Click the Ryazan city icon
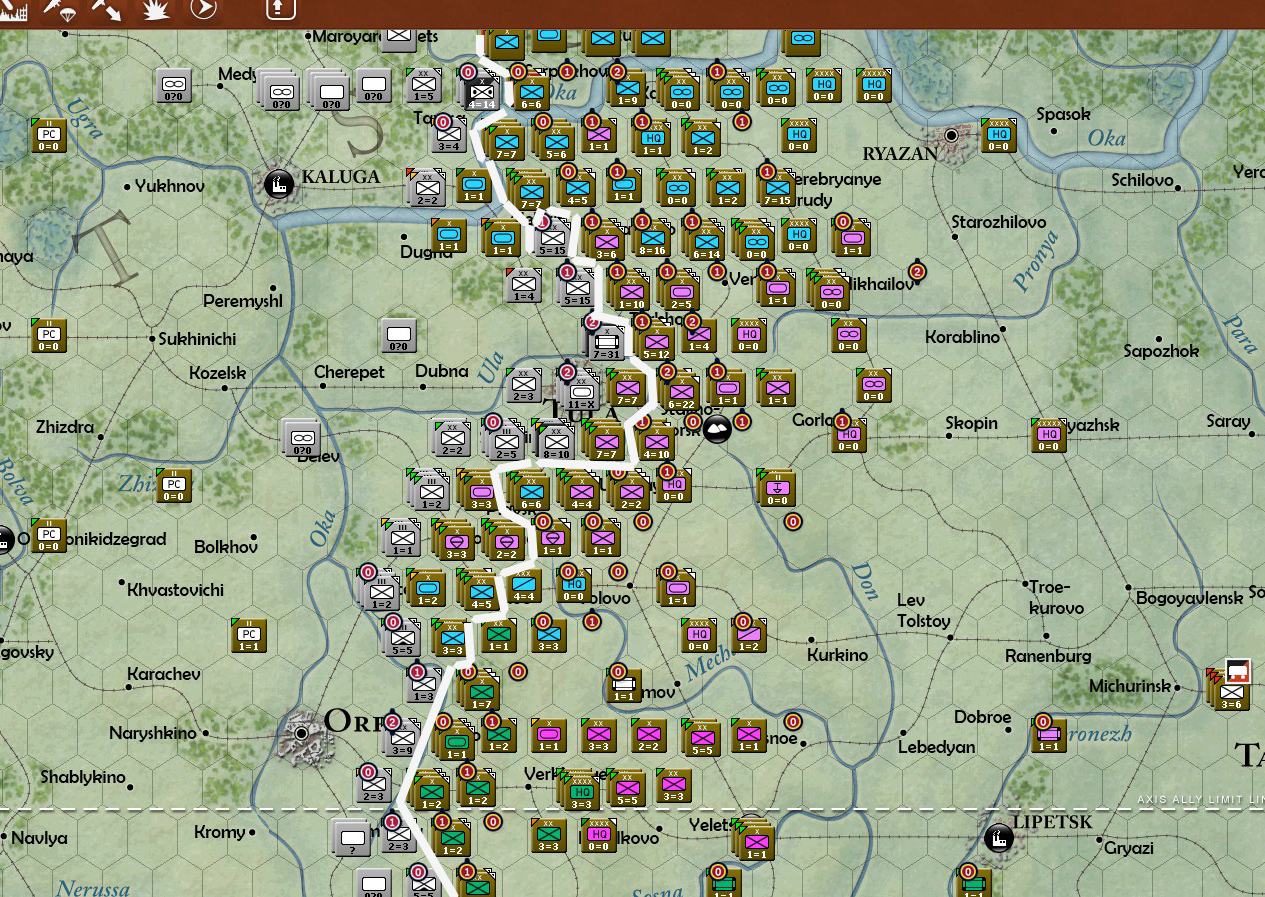This screenshot has height=897, width=1265. point(951,135)
